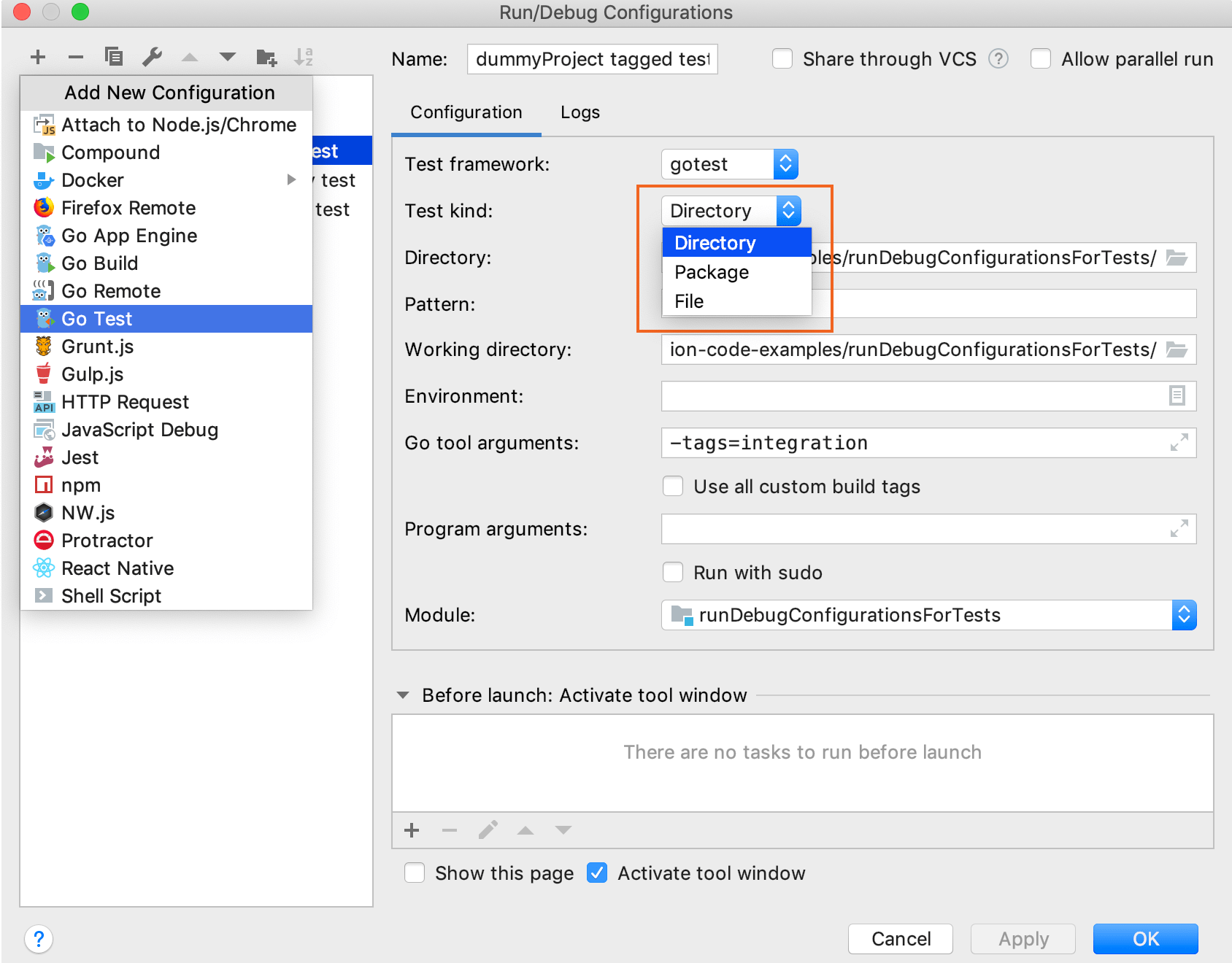Screen dimensions: 1232x963
Task: Select Shell Script configuration type
Action: [166, 596]
